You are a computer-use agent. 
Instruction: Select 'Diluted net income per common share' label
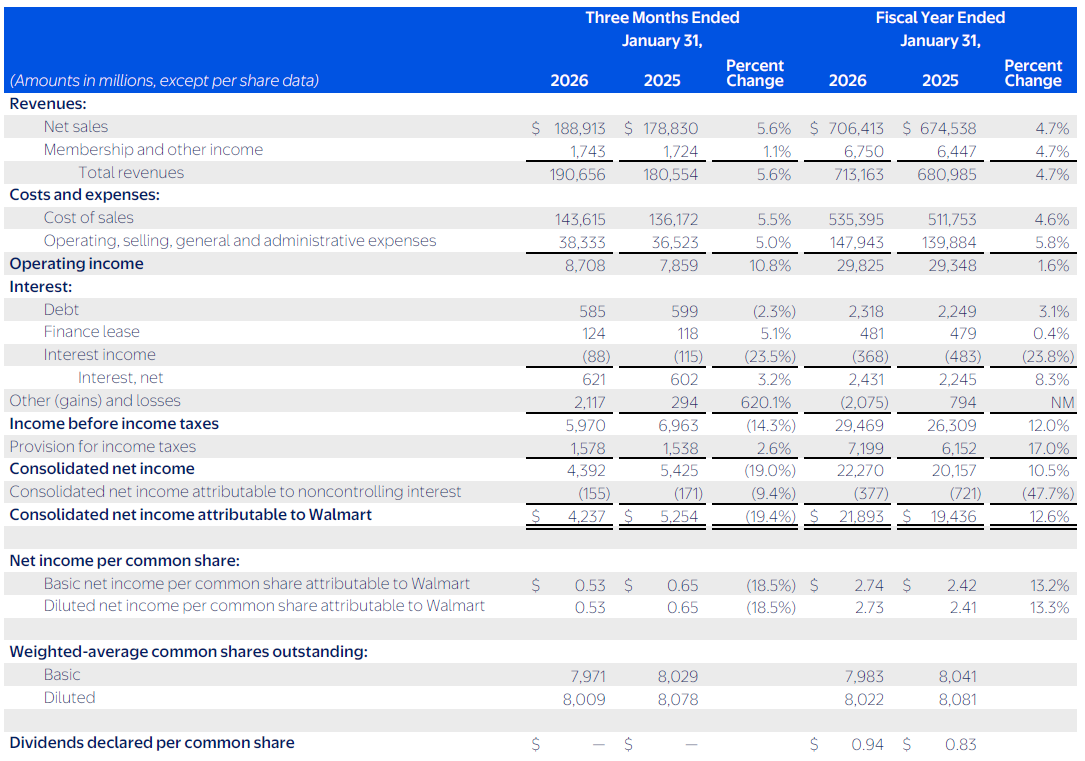264,606
